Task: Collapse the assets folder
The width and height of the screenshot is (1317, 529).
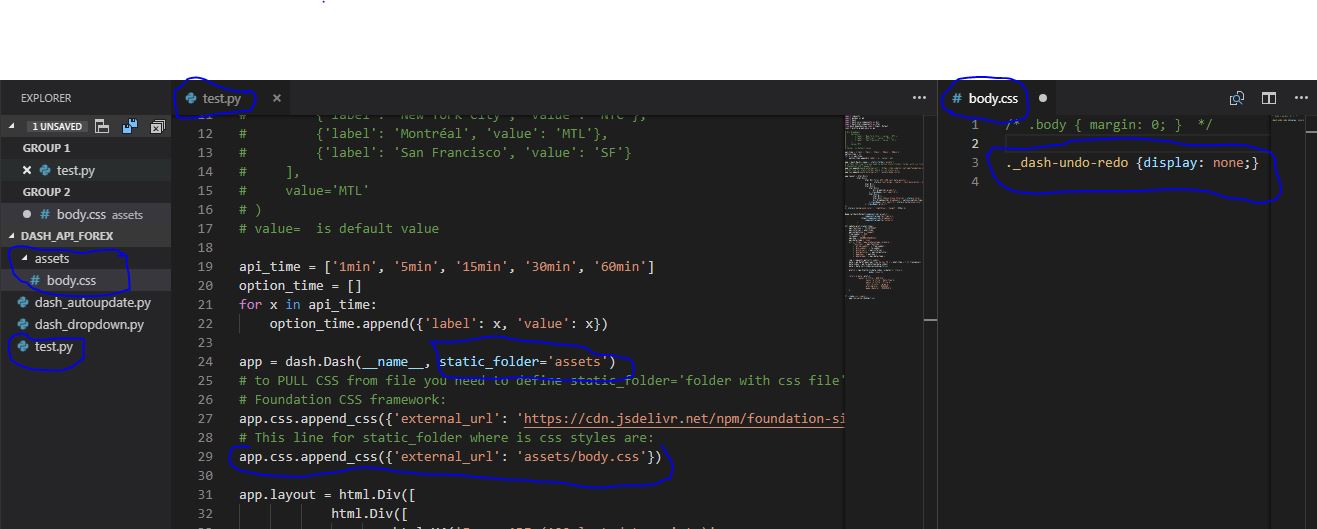Action: (25, 258)
